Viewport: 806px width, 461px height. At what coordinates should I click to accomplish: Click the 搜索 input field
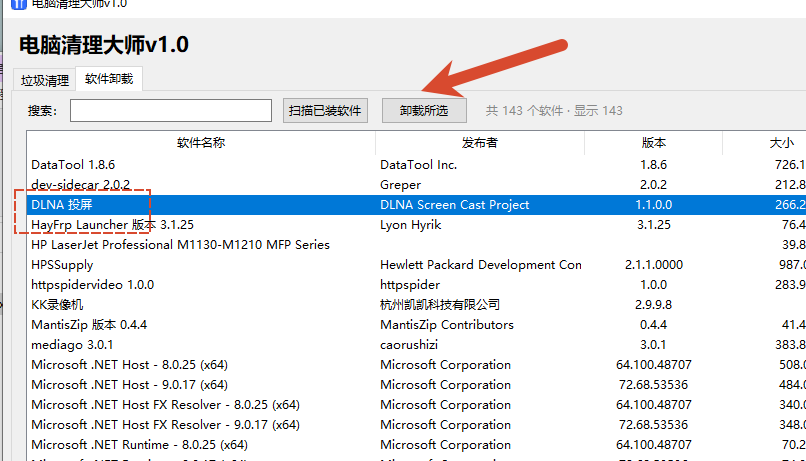[x=171, y=110]
